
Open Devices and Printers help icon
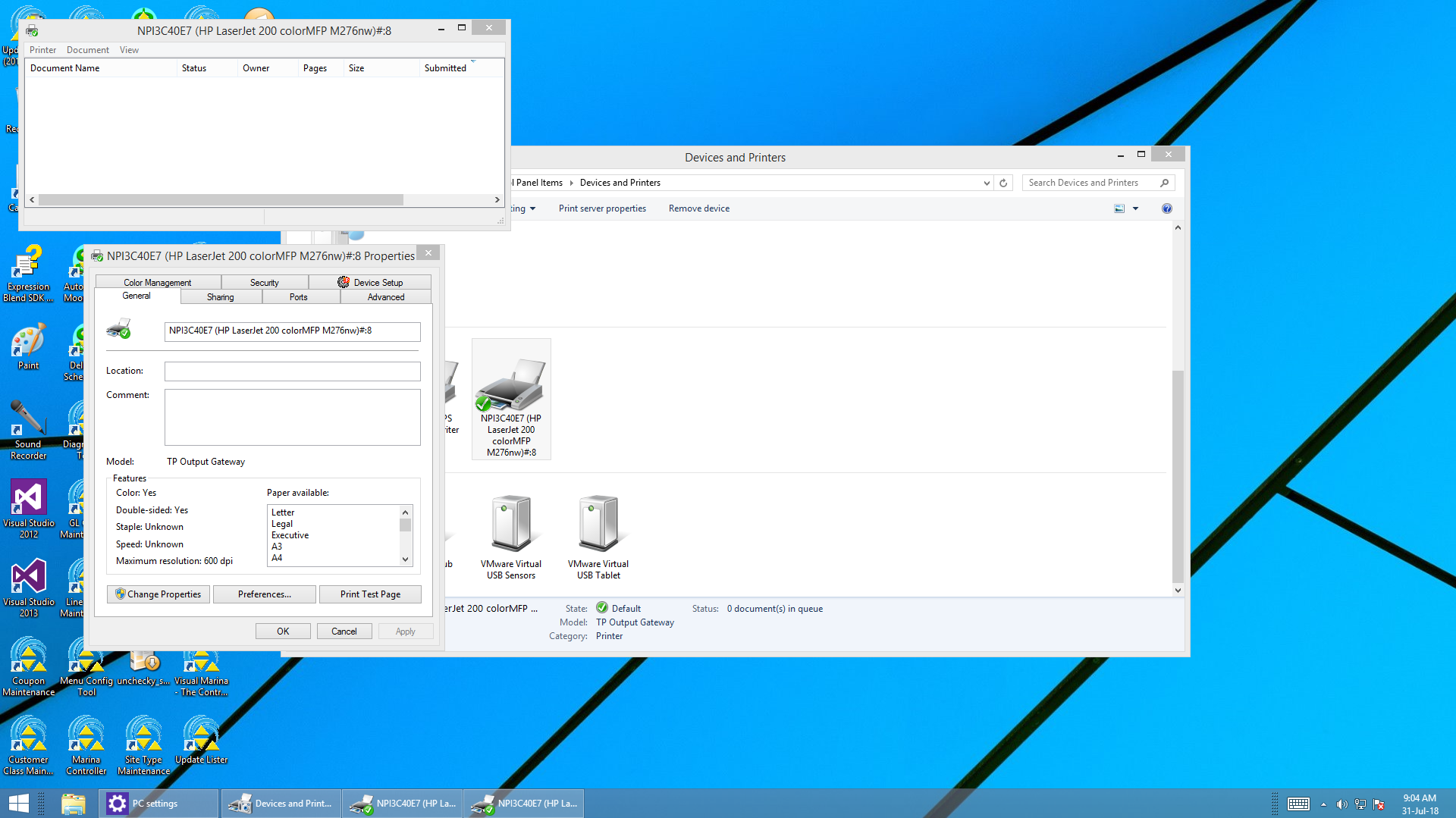pyautogui.click(x=1166, y=208)
